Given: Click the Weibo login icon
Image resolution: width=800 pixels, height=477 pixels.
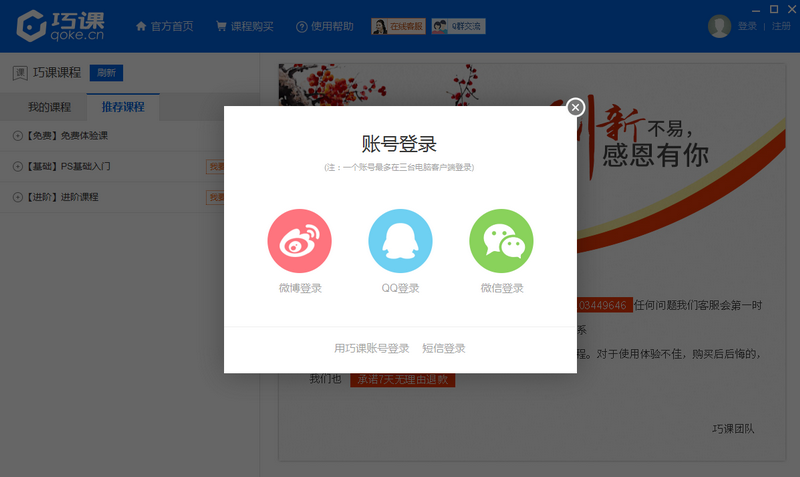Looking at the screenshot, I should coord(299,241).
